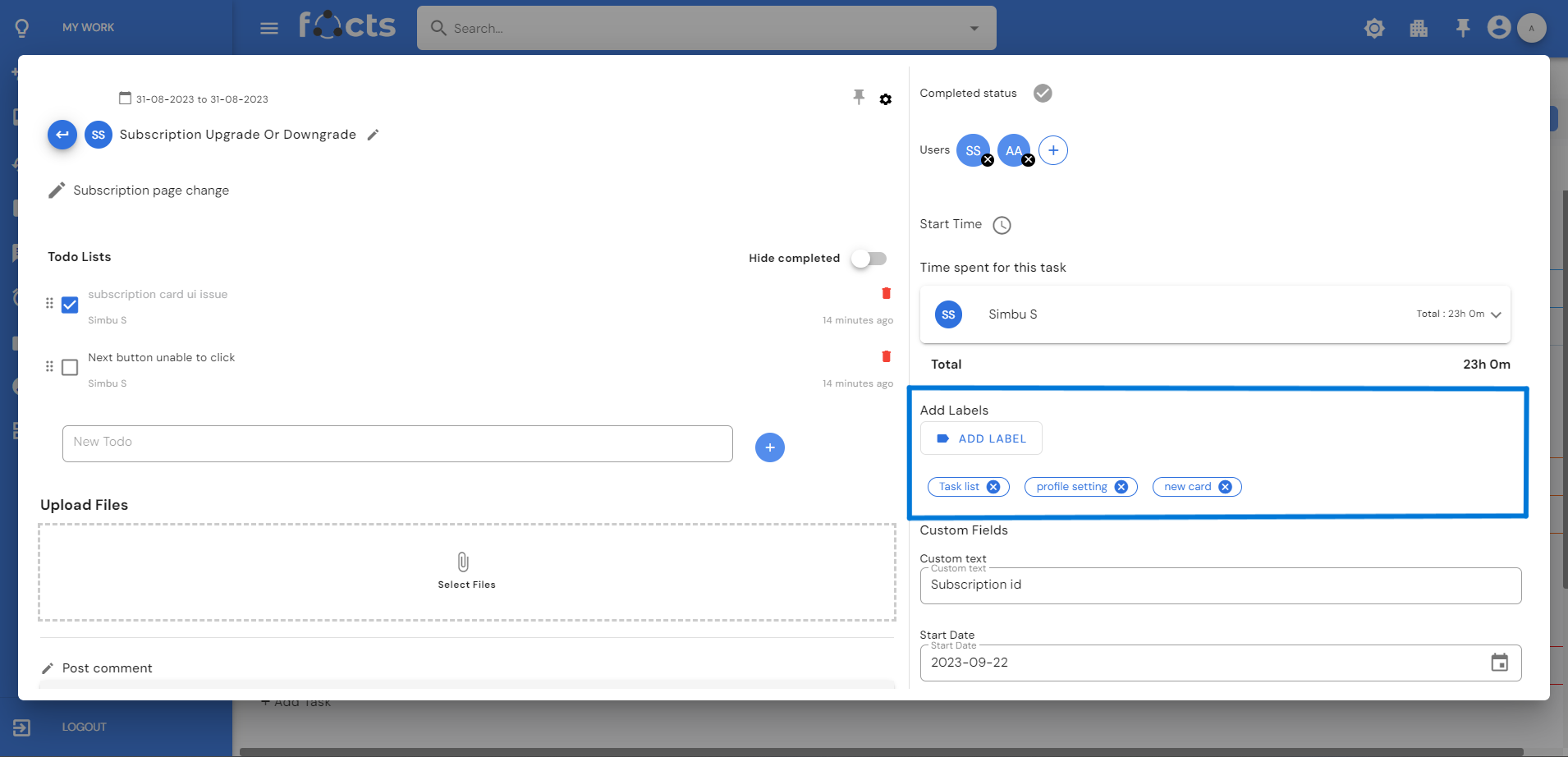This screenshot has width=1568, height=757.
Task: Uncheck 'subscription card ui issue' todo checkbox
Action: [70, 305]
